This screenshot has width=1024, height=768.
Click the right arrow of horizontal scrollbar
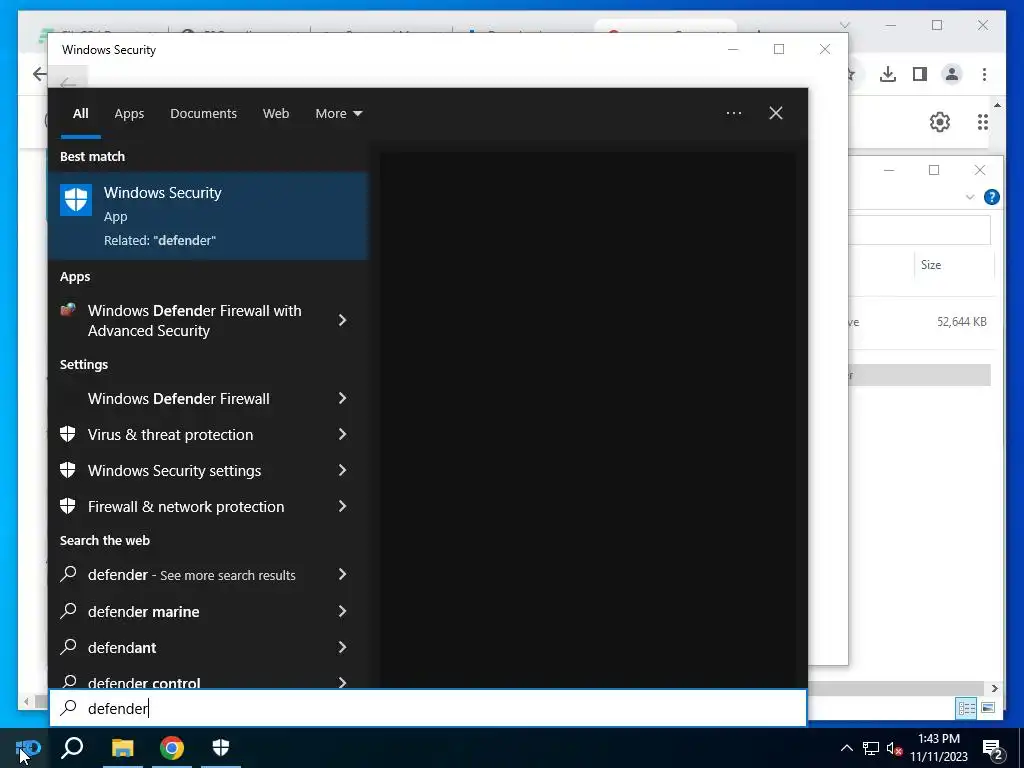pyautogui.click(x=994, y=688)
